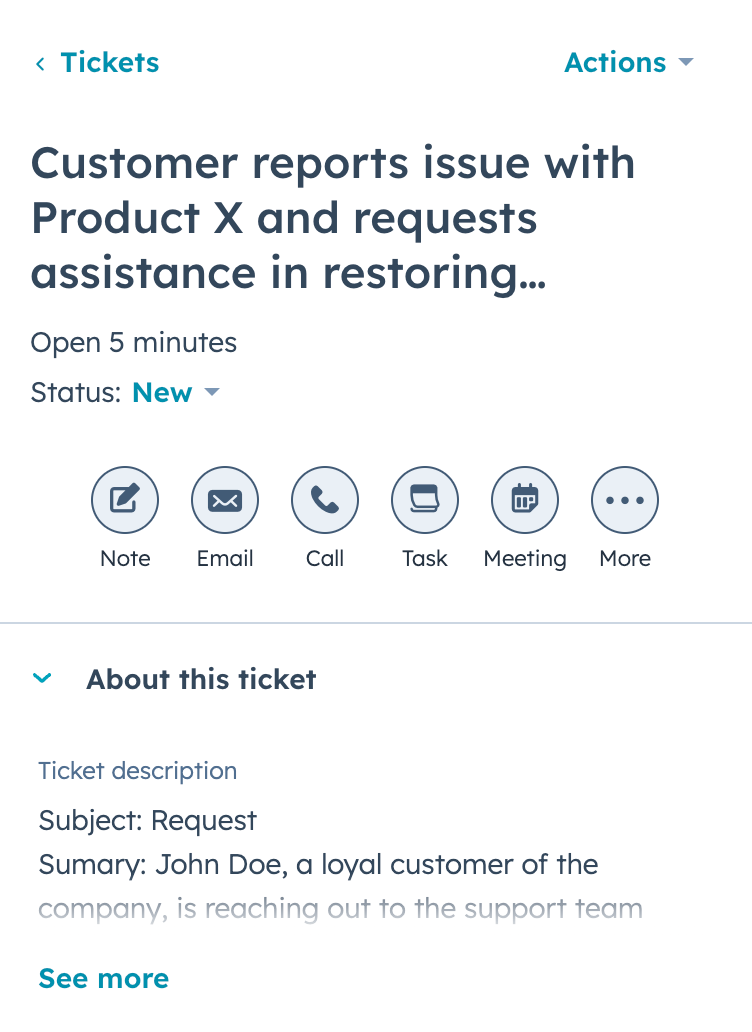Select the Meeting label under its icon

(525, 559)
